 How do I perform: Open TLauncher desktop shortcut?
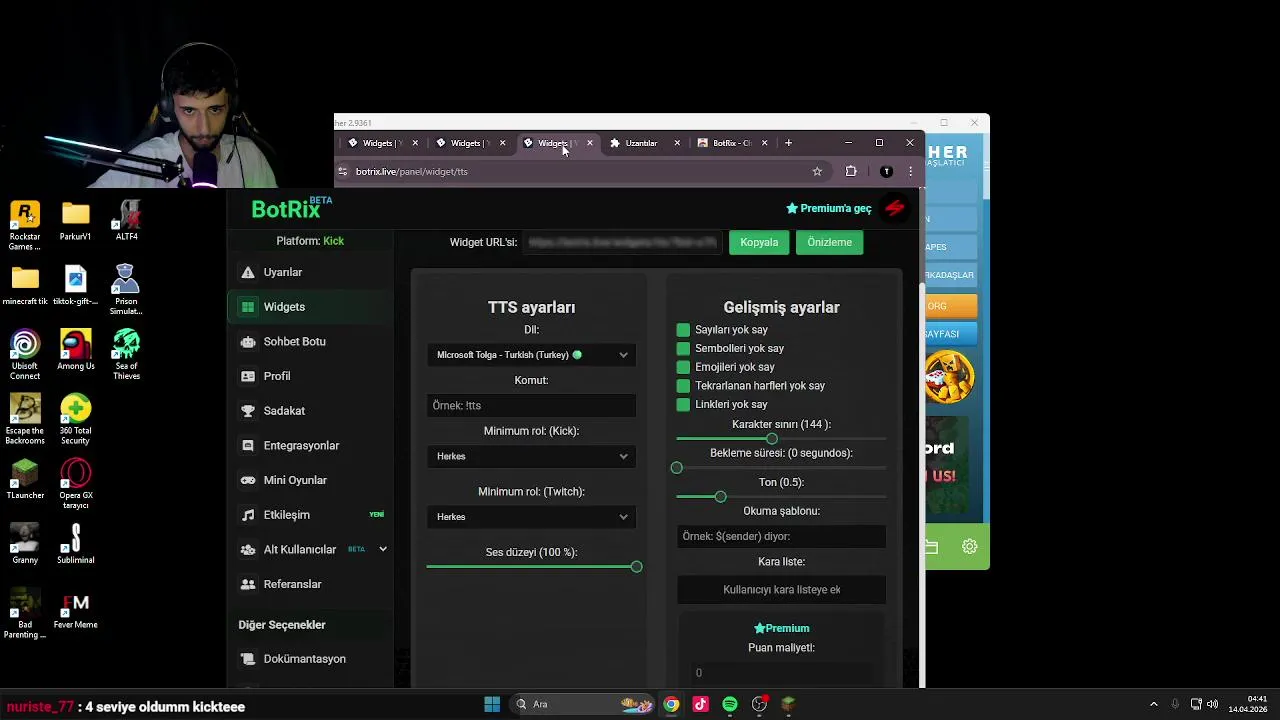click(25, 480)
